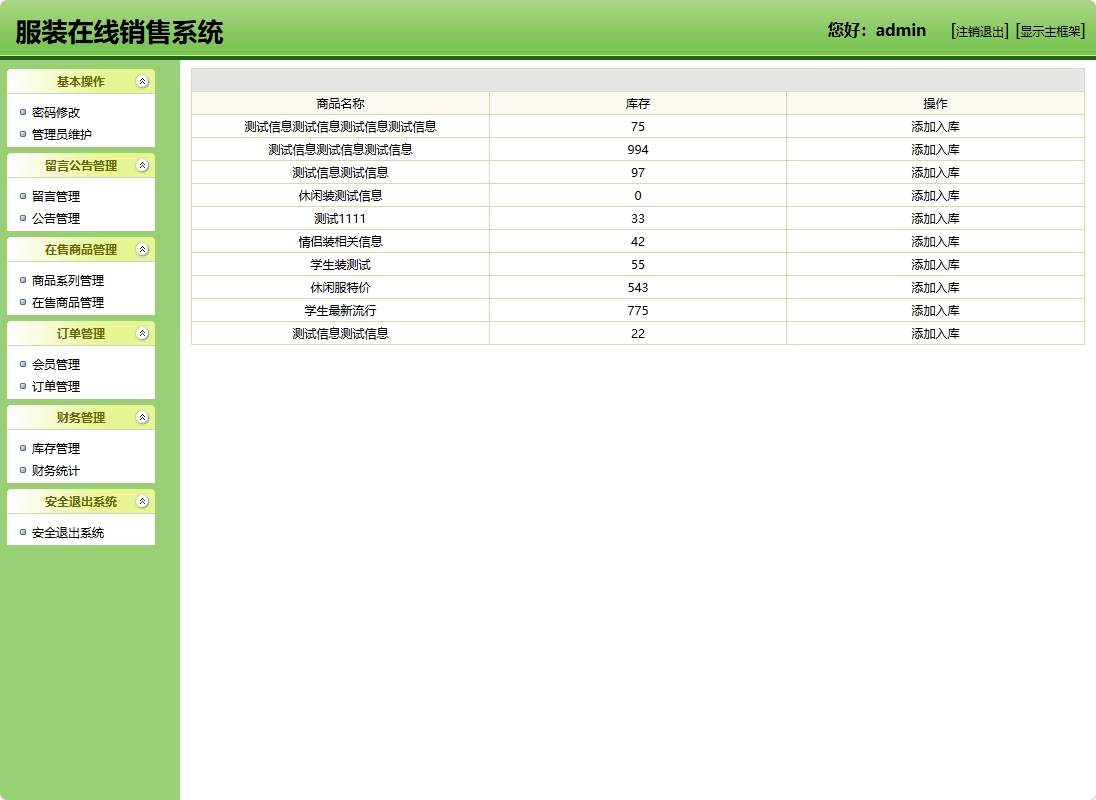Click the bullet icon beside 密码修改
The width and height of the screenshot is (1096, 800).
22,113
